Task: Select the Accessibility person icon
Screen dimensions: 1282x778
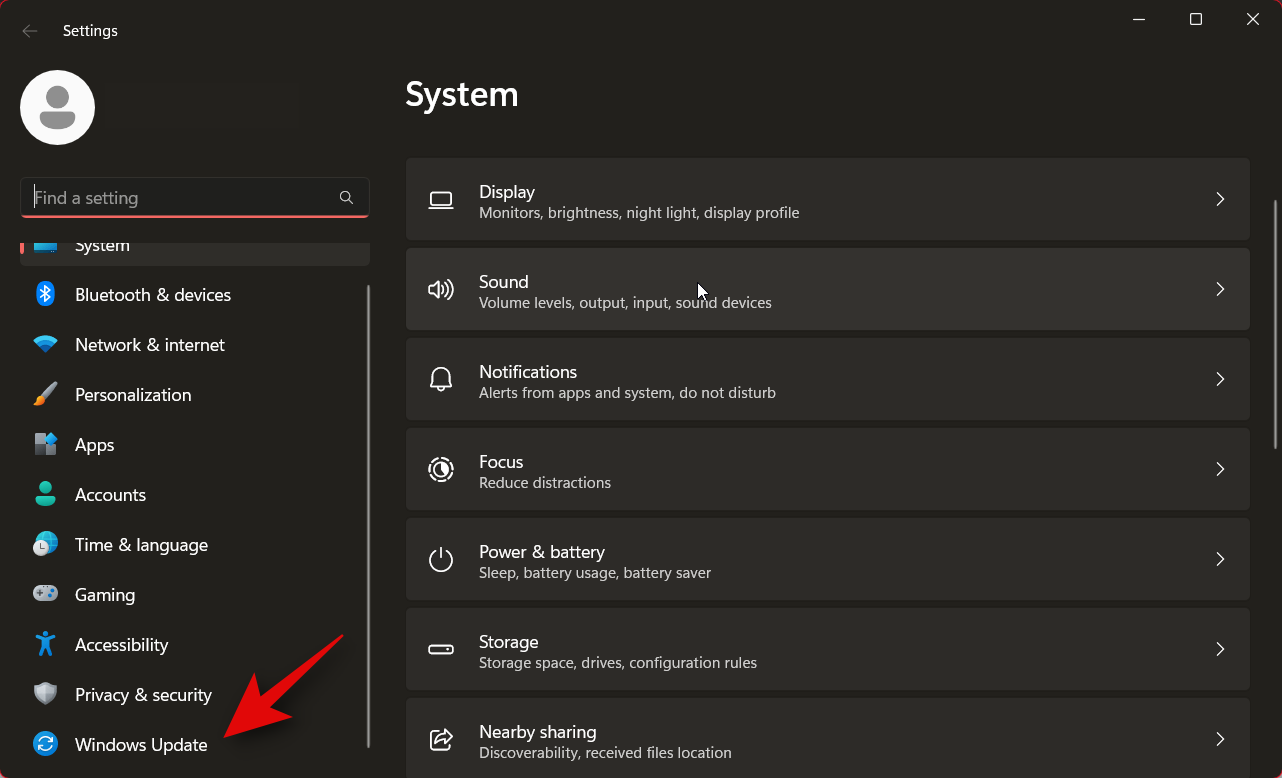Action: click(x=45, y=644)
